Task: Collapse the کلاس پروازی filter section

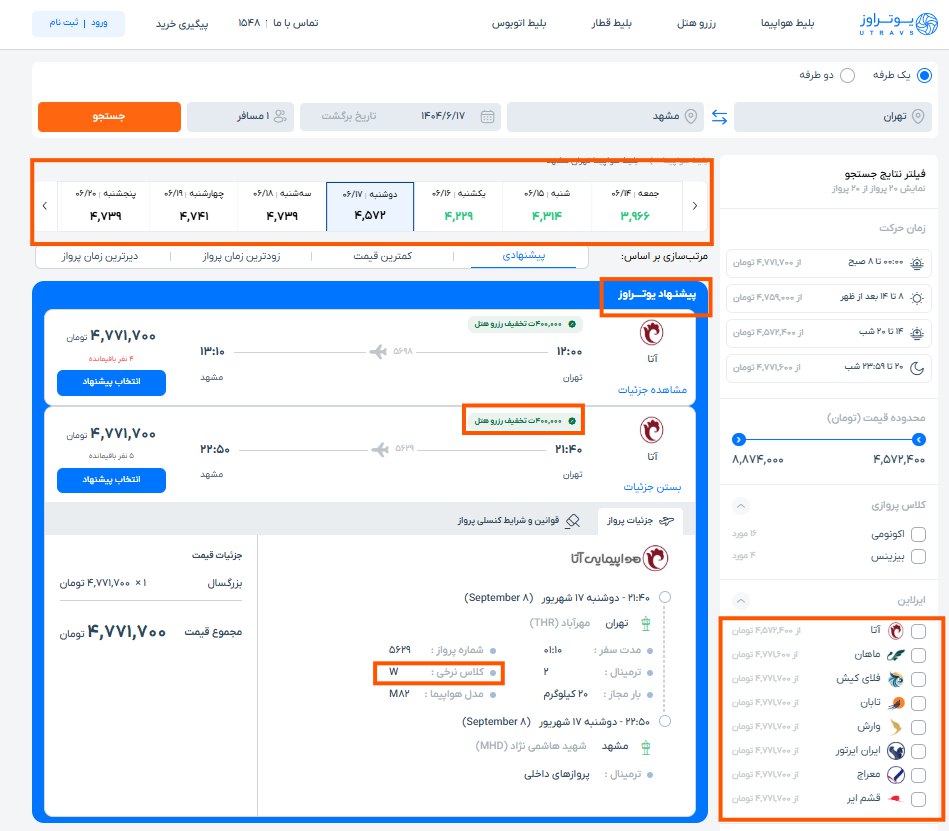Action: pos(741,505)
